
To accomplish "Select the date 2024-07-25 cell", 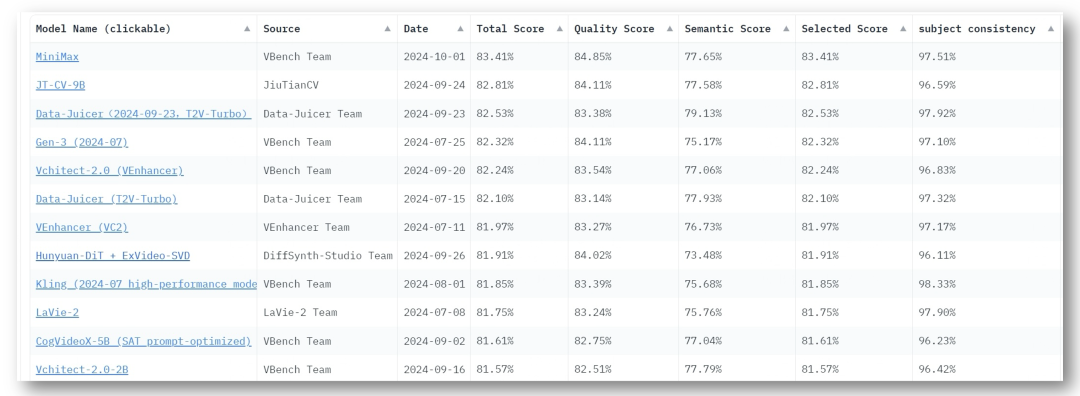I will tap(434, 142).
